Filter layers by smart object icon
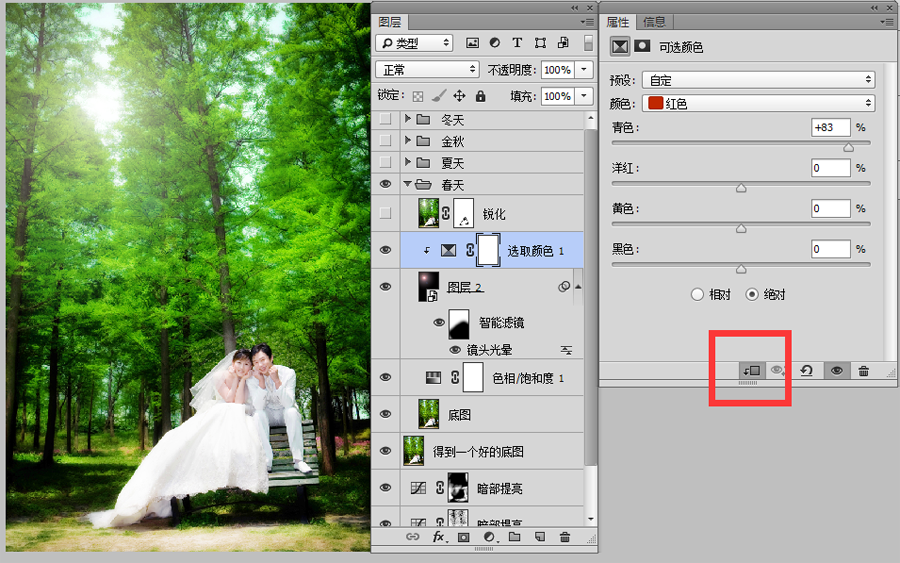 564,43
